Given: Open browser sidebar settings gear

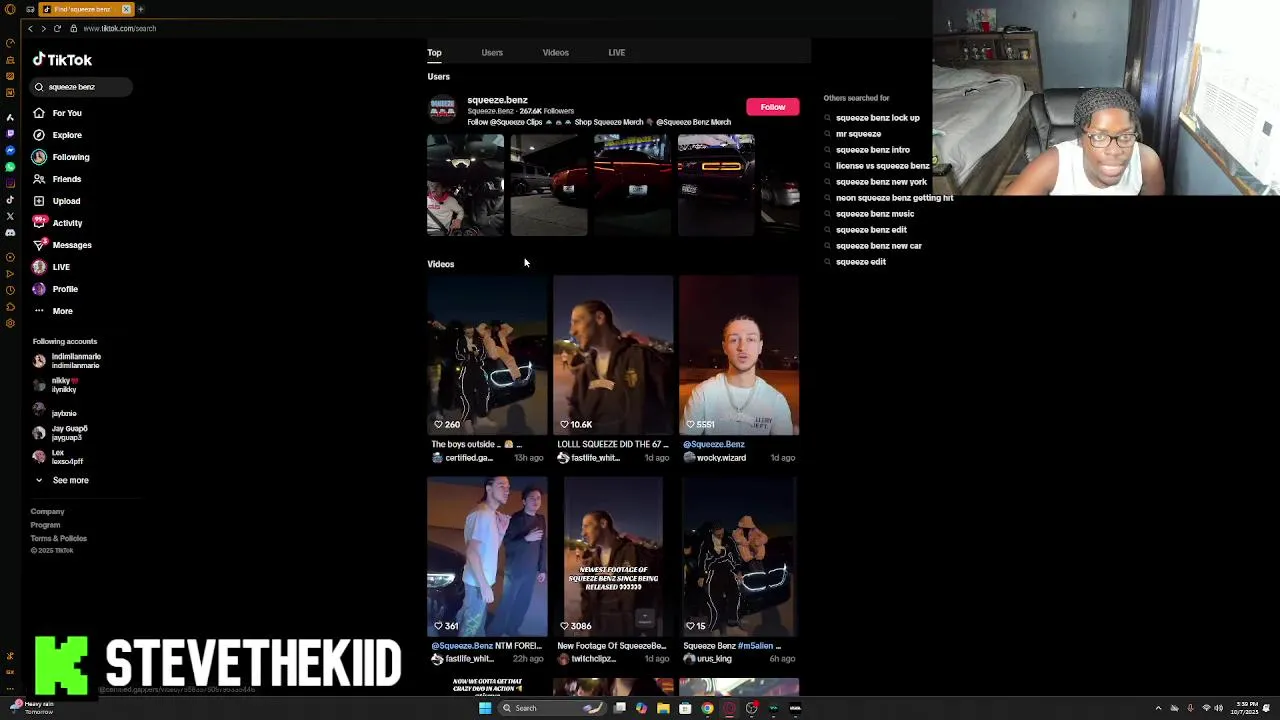Looking at the screenshot, I should 10,323.
